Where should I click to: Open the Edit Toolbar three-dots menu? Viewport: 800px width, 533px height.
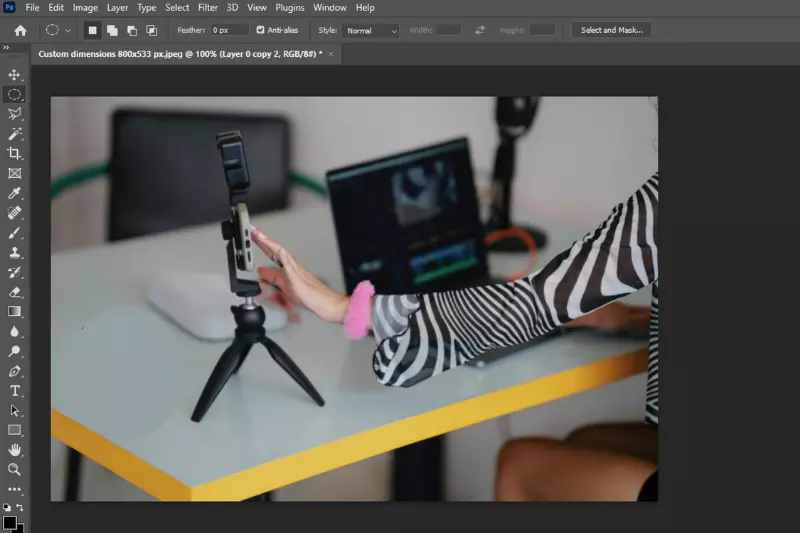pos(14,489)
